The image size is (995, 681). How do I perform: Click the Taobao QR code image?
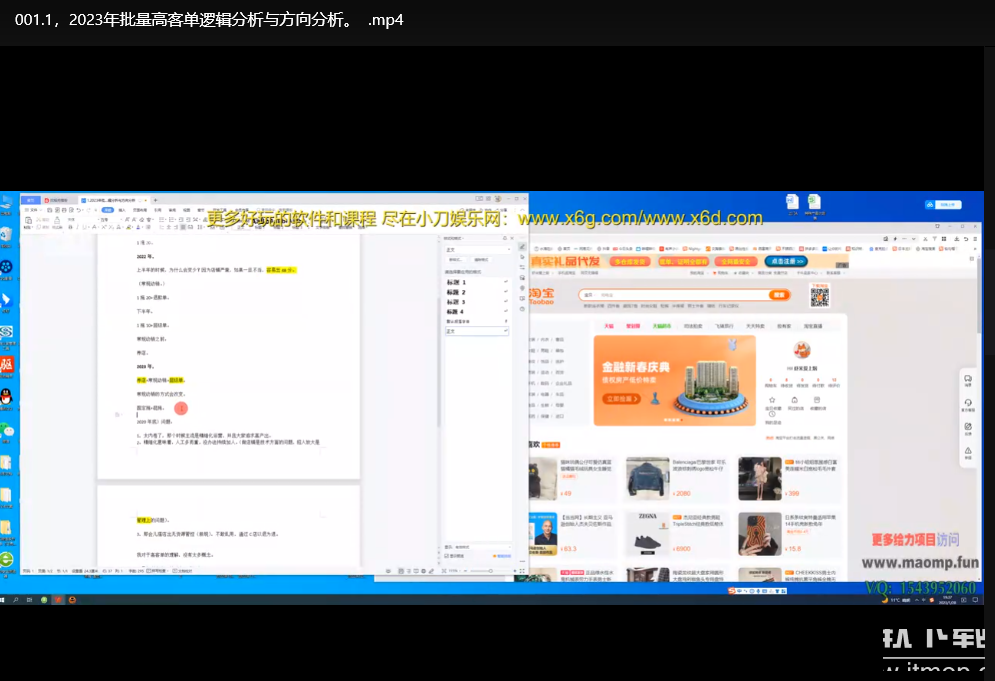(x=819, y=295)
